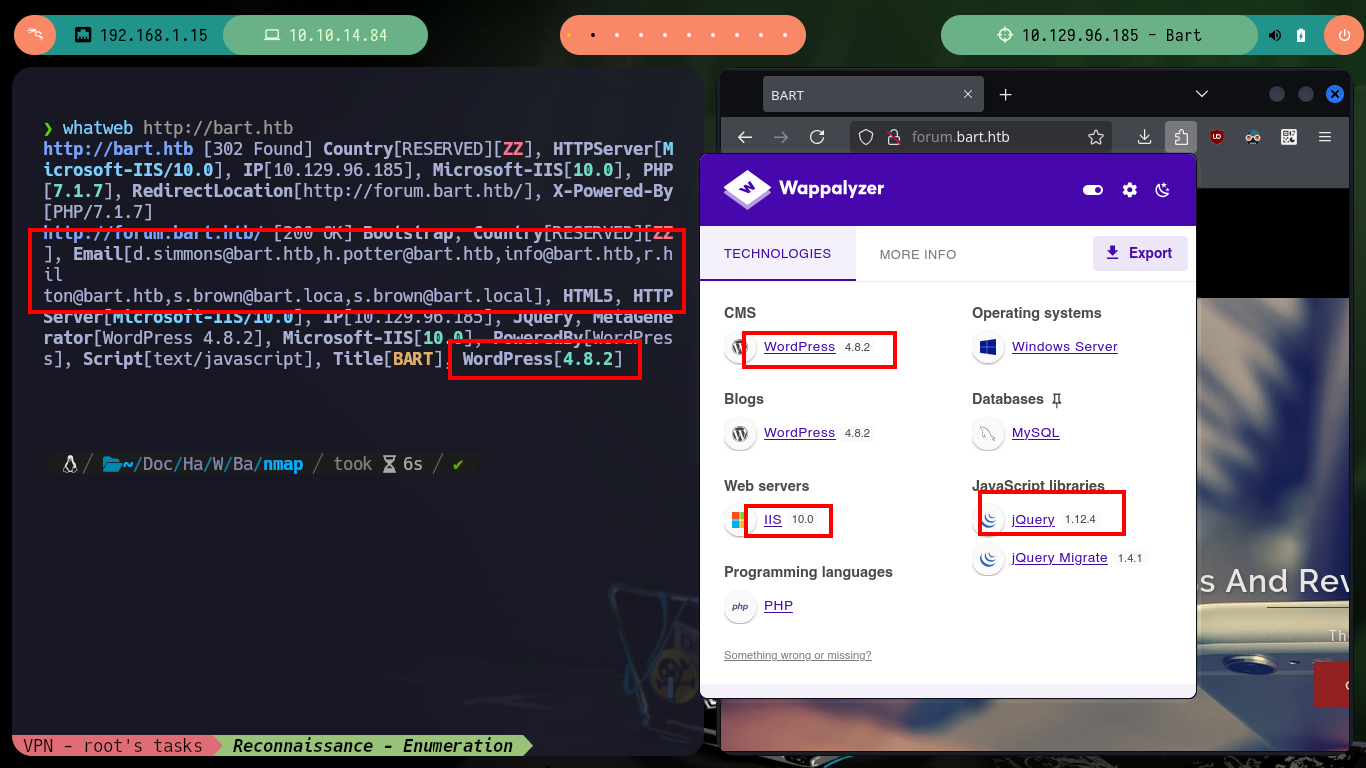Open the PHP programming language link
1366x768 pixels.
[778, 606]
